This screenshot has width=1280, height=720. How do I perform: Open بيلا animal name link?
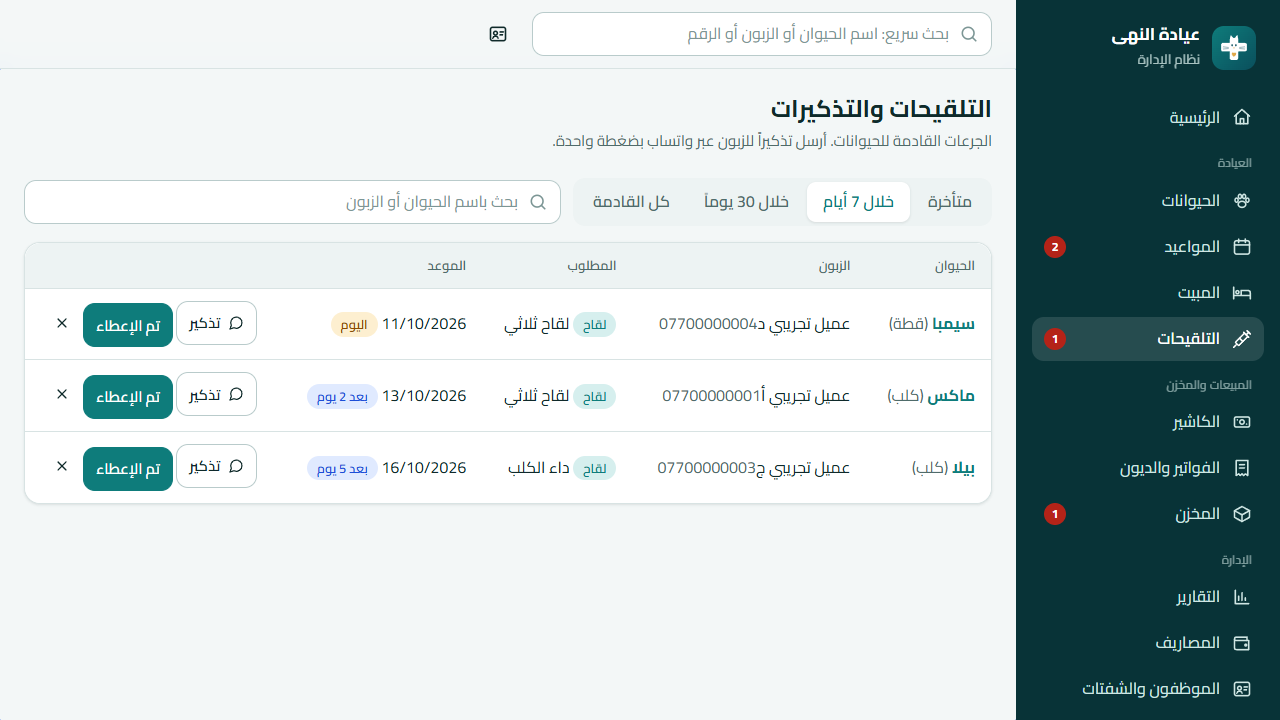[x=963, y=468]
